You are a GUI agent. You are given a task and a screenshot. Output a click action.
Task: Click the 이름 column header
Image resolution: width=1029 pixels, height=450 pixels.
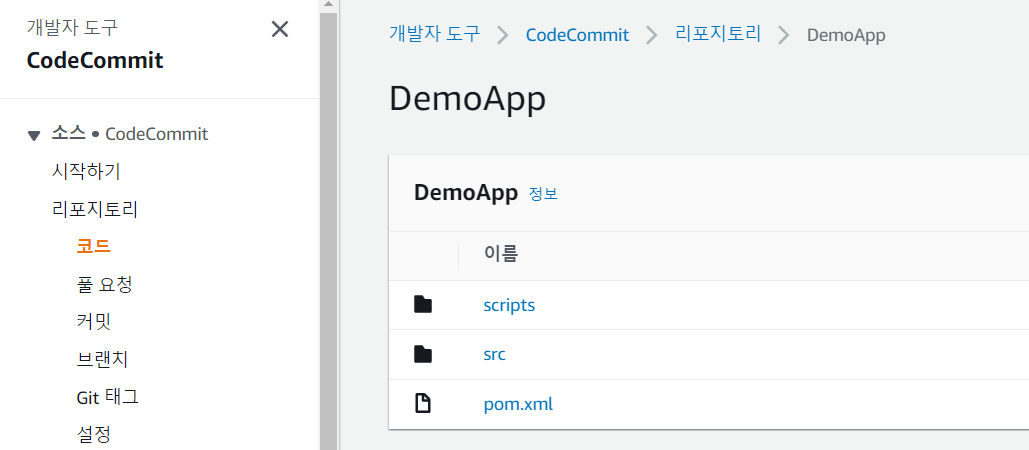(501, 255)
